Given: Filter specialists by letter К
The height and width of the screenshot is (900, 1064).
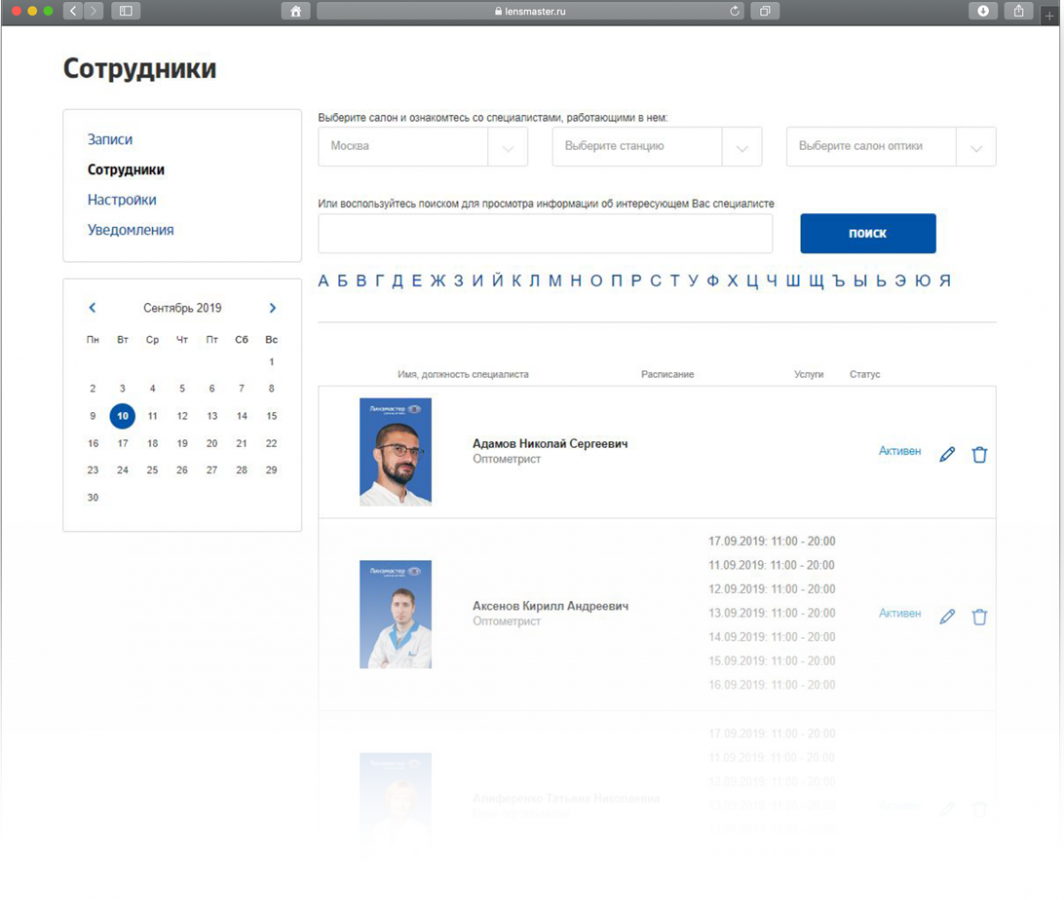Looking at the screenshot, I should 516,280.
